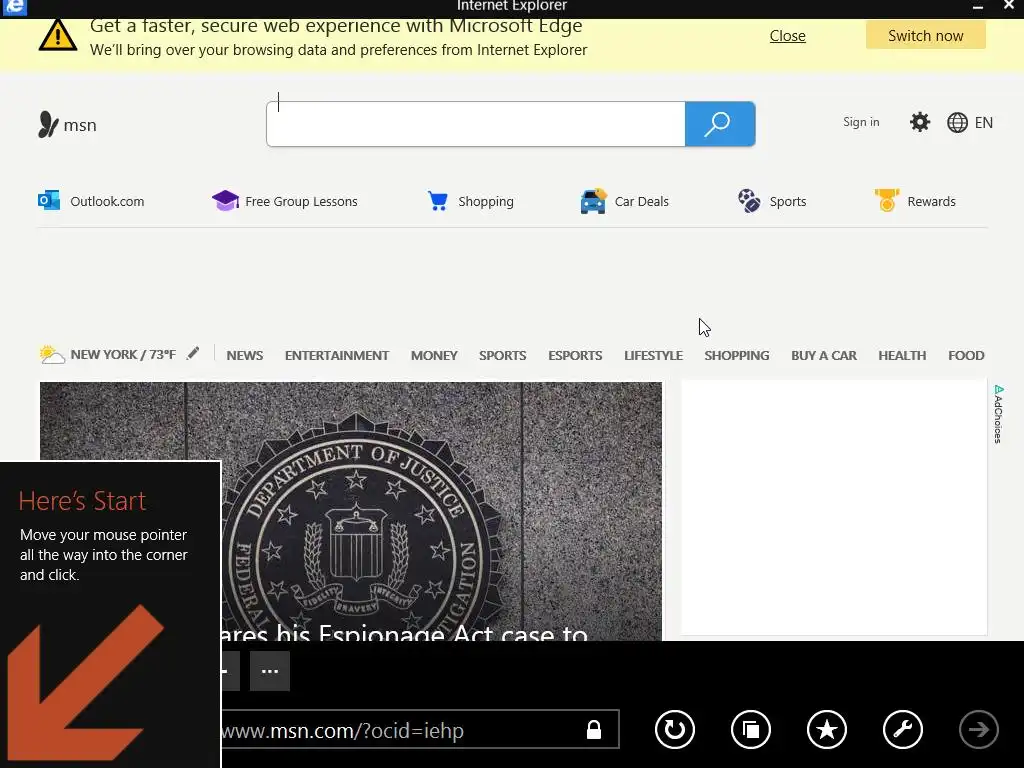Click the MSN butterfly logo
This screenshot has height=768, width=1024.
(x=48, y=124)
